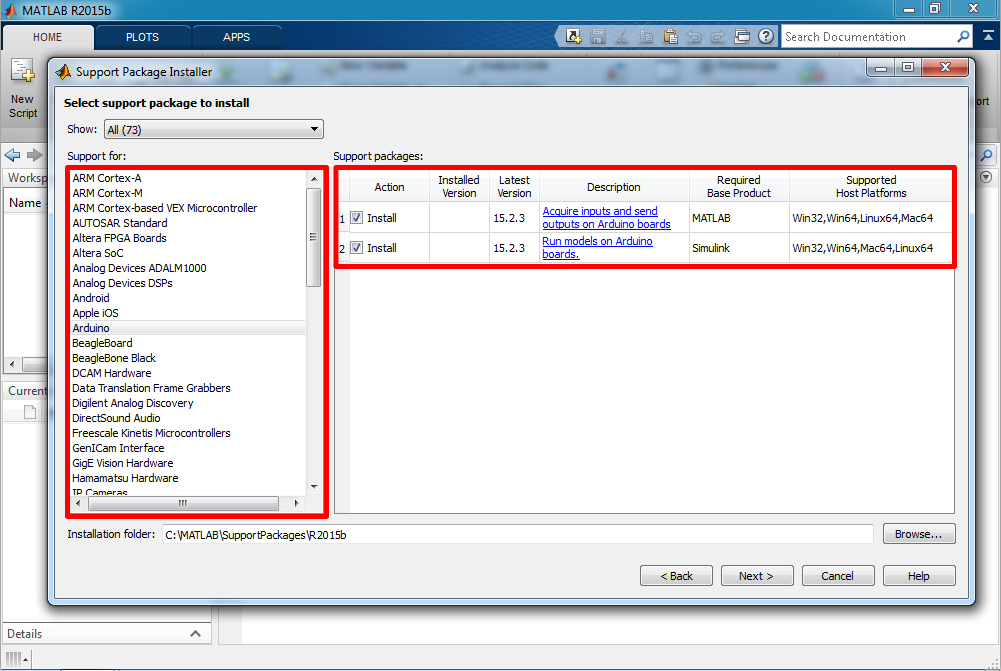Open 'Run models on Arduino boards.' link
Viewport: 1001px width, 671px height.
(x=597, y=248)
